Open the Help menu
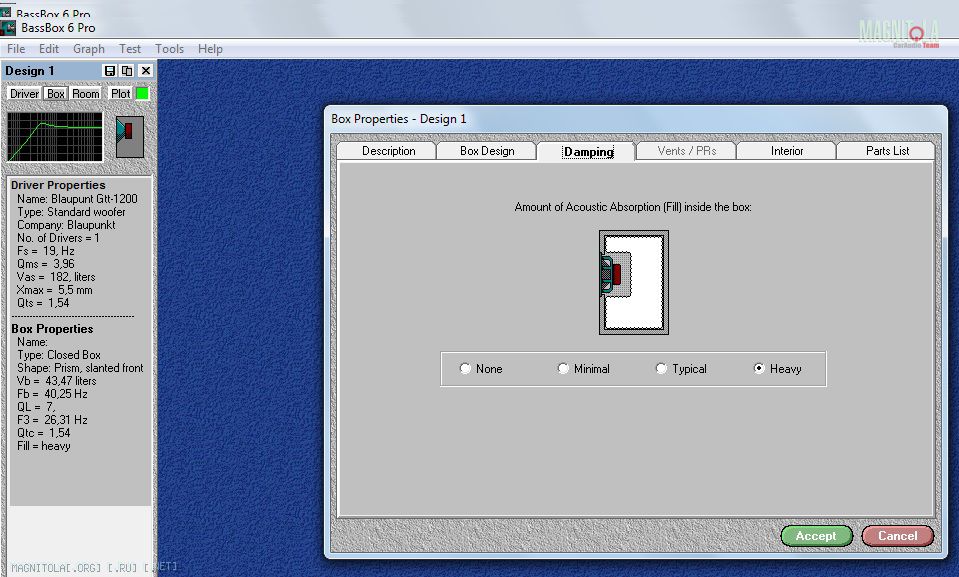The image size is (959, 577). click(210, 49)
